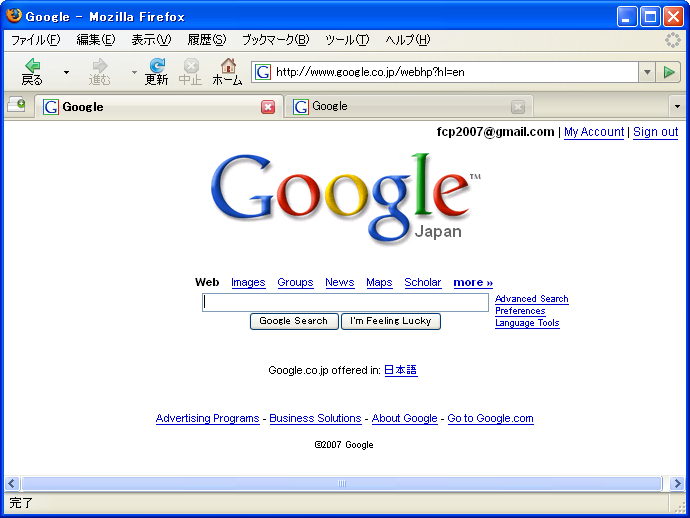Click the 完了 status bar text
The width and height of the screenshot is (690, 518).
click(21, 503)
